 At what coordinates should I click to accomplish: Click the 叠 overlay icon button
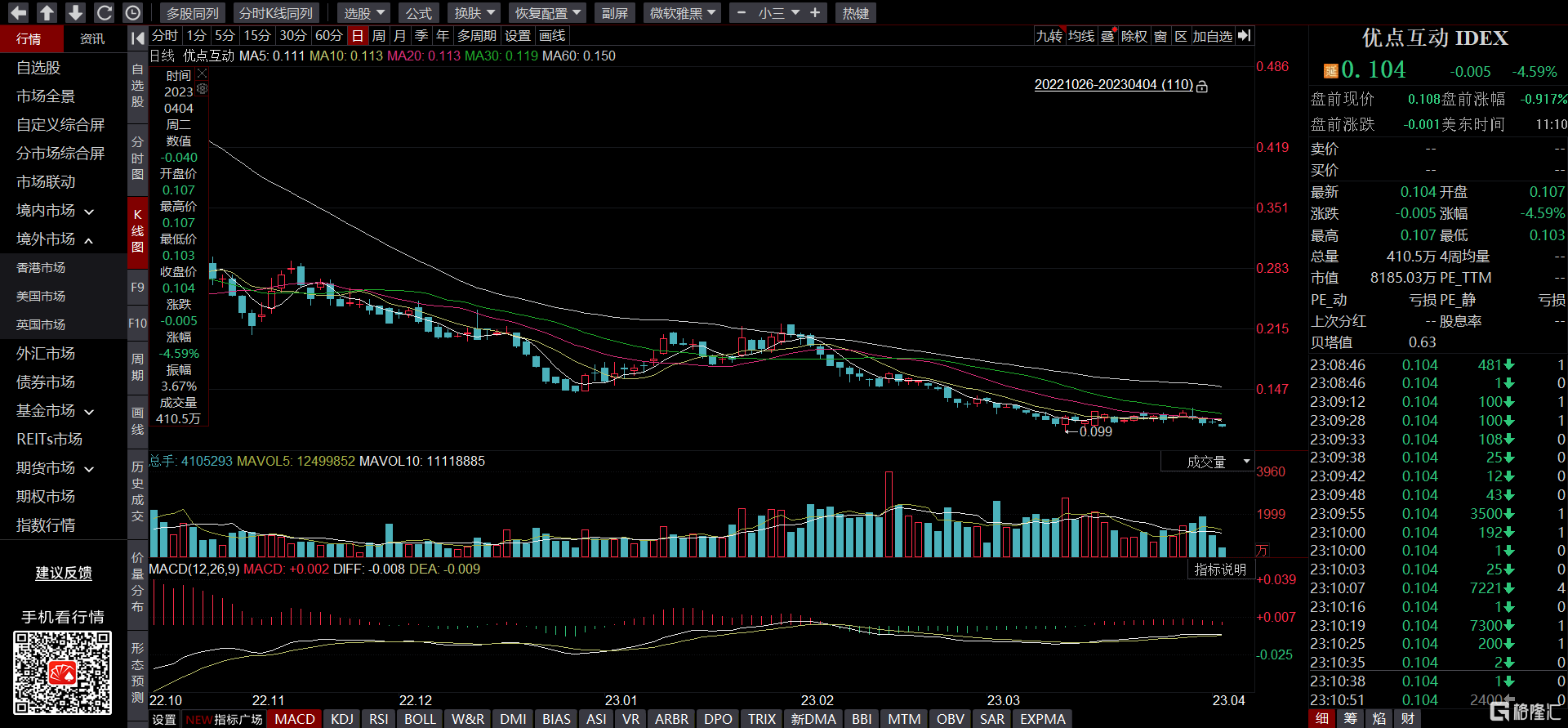pos(1107,36)
